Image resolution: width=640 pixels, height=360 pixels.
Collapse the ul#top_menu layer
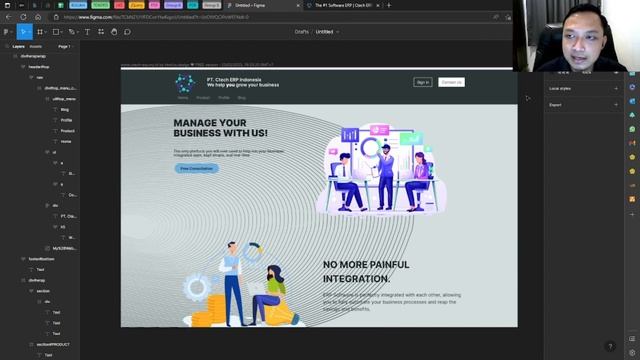(47, 99)
